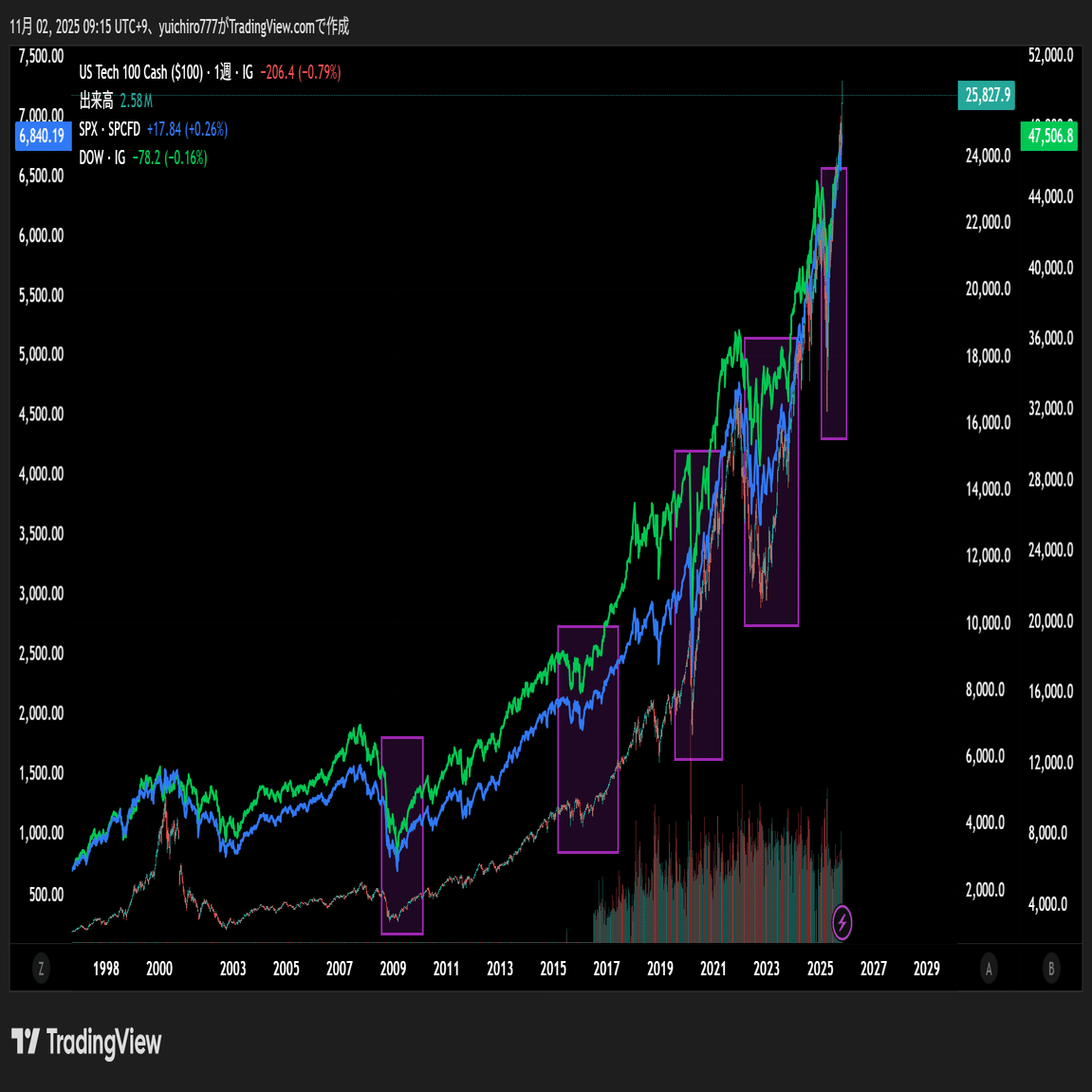
Task: Click the 2009 time axis label
Action: coord(393,968)
